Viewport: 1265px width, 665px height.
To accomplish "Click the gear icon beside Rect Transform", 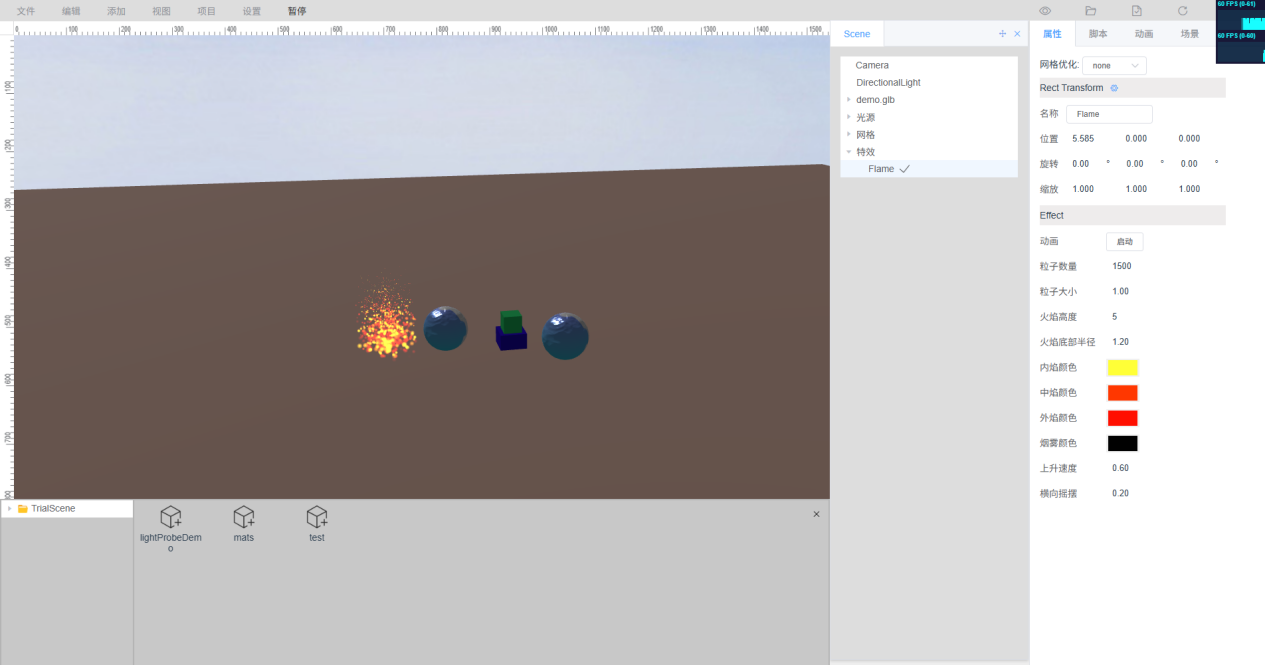I will click(x=1114, y=88).
